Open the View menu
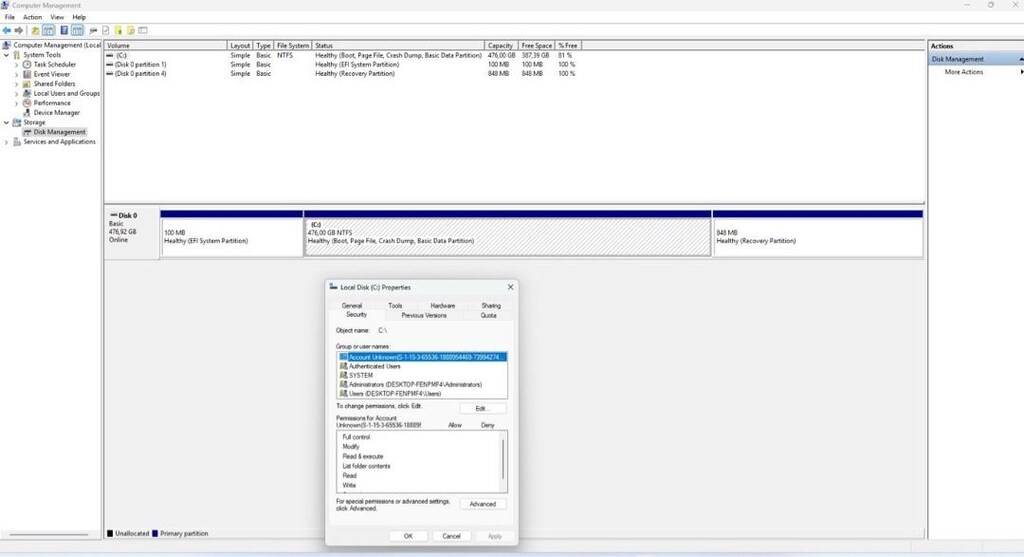The height and width of the screenshot is (557, 1024). click(x=57, y=17)
